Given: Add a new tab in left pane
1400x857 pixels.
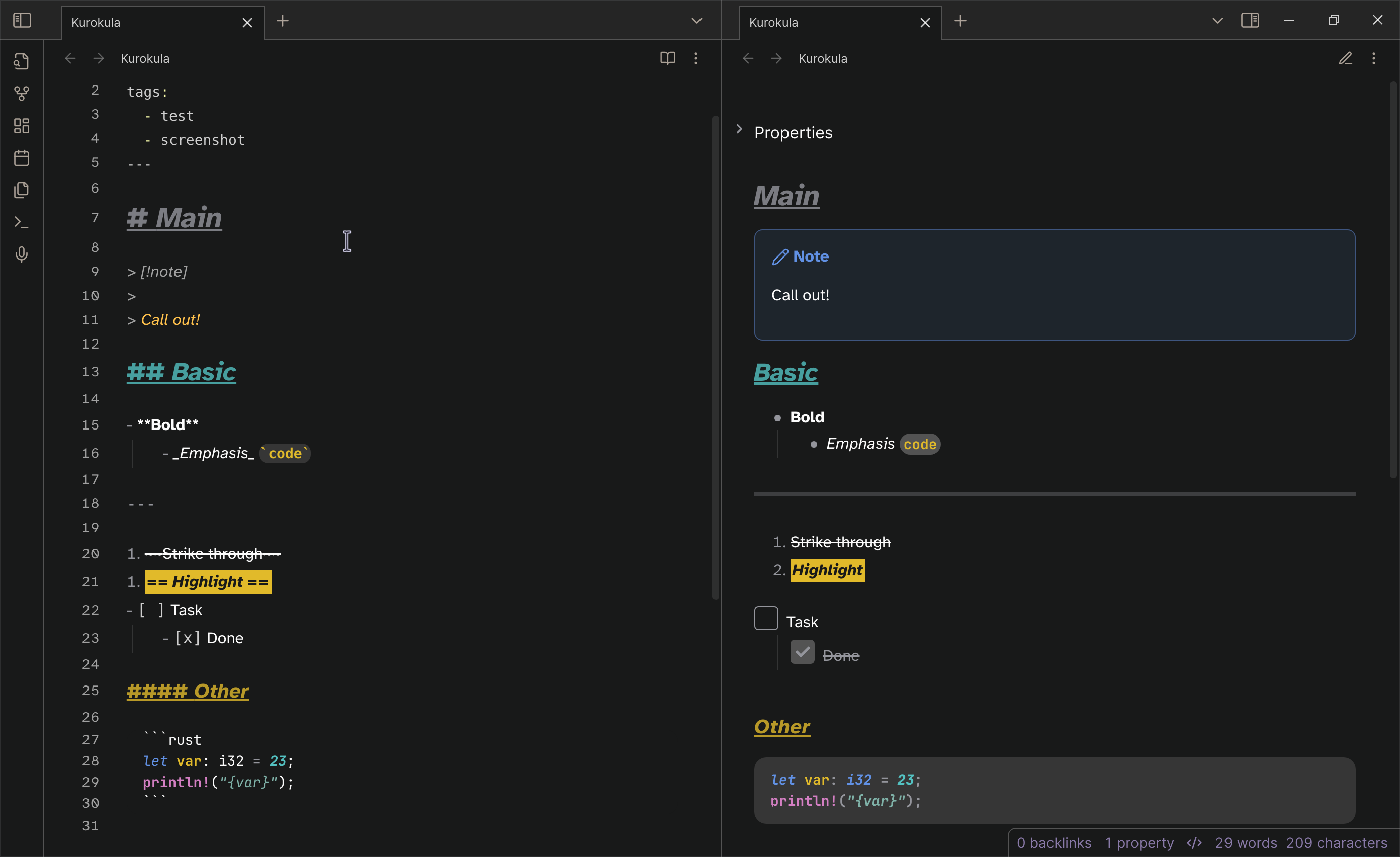Looking at the screenshot, I should pyautogui.click(x=283, y=21).
